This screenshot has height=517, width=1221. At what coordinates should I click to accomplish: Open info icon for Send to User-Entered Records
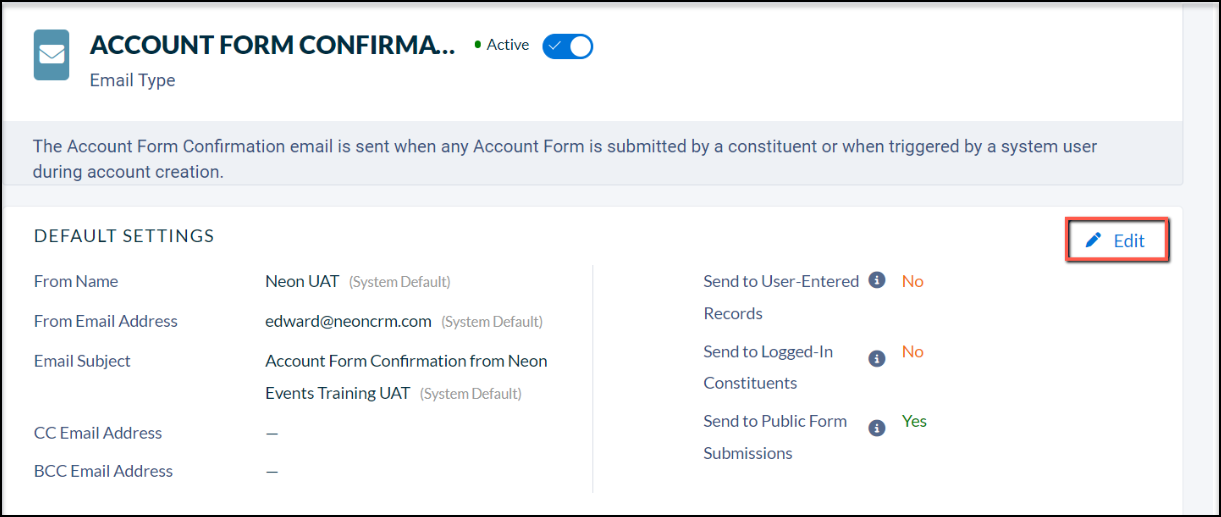pyautogui.click(x=877, y=281)
